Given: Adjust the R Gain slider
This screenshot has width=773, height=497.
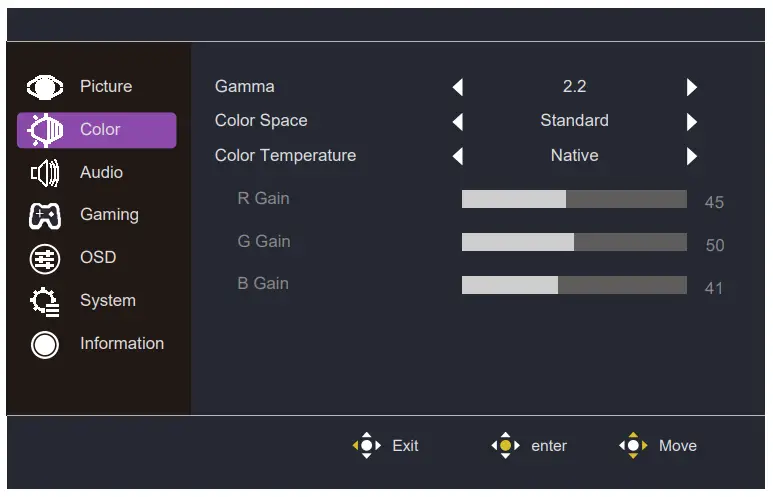Looking at the screenshot, I should click(574, 199).
